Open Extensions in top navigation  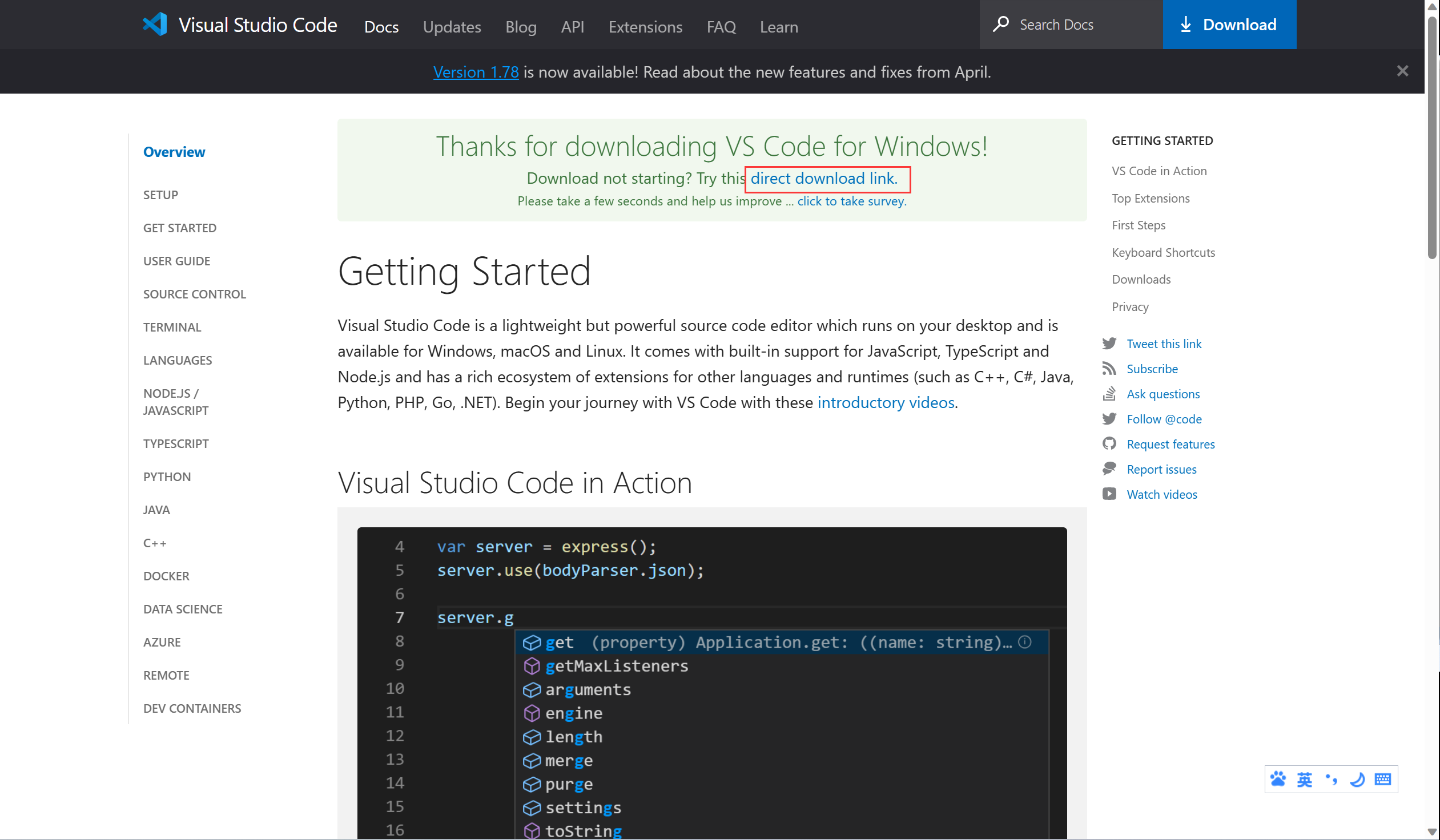click(x=645, y=27)
